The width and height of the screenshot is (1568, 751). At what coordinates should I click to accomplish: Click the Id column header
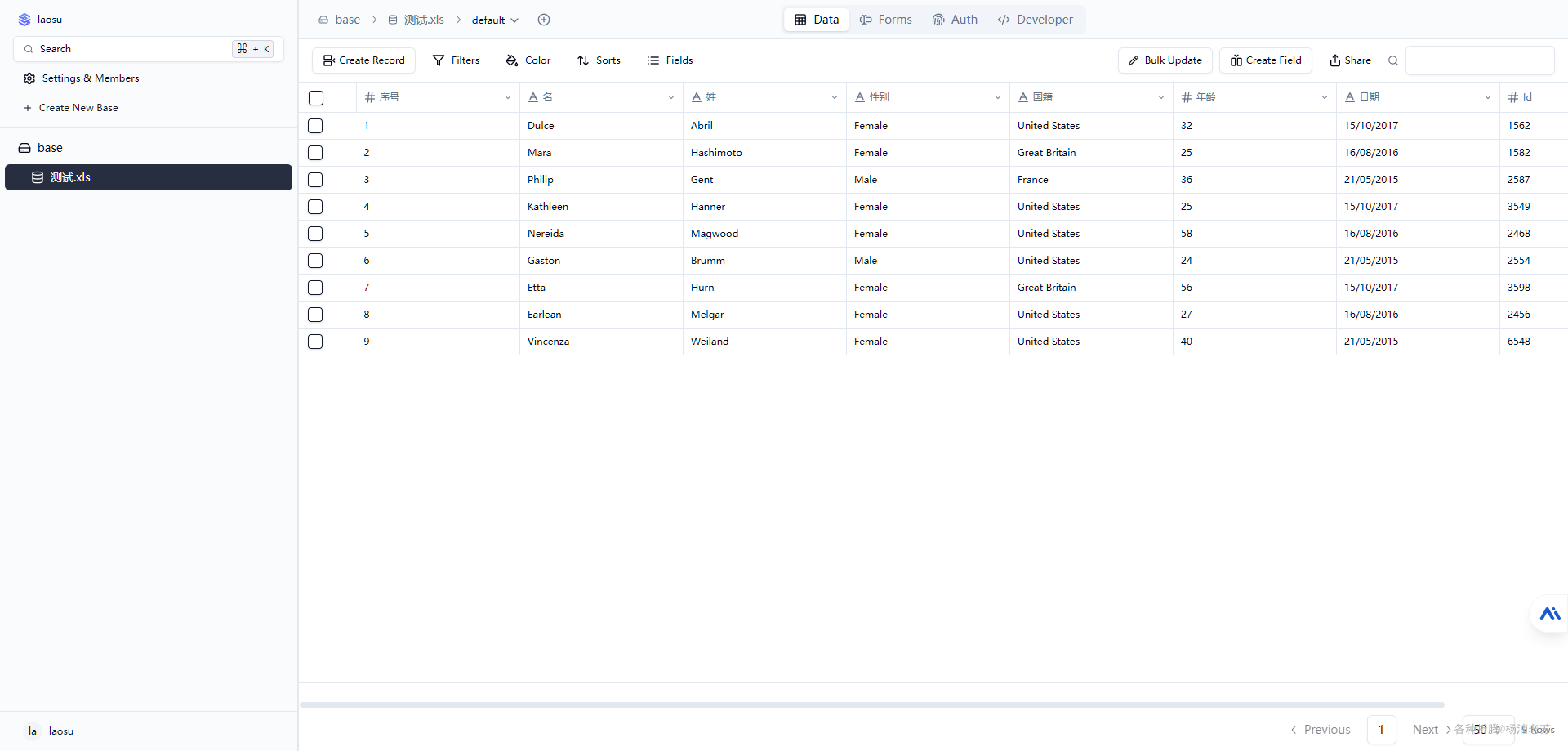tap(1534, 97)
